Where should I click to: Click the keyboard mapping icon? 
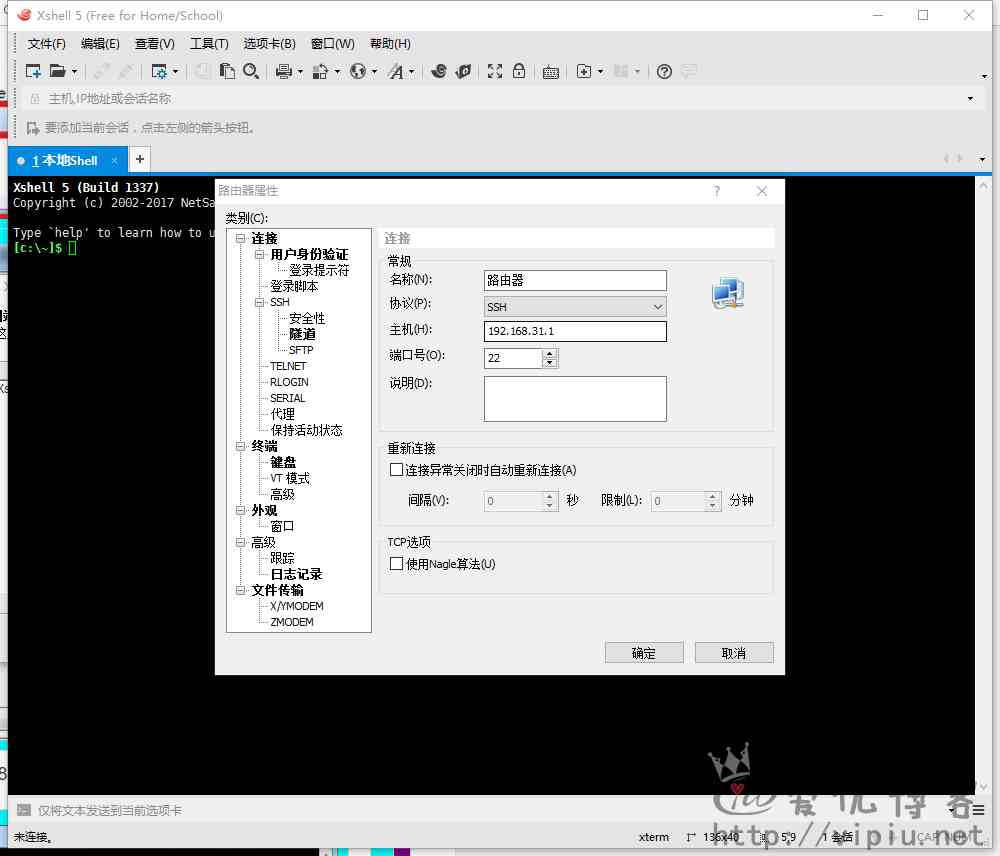tap(551, 72)
